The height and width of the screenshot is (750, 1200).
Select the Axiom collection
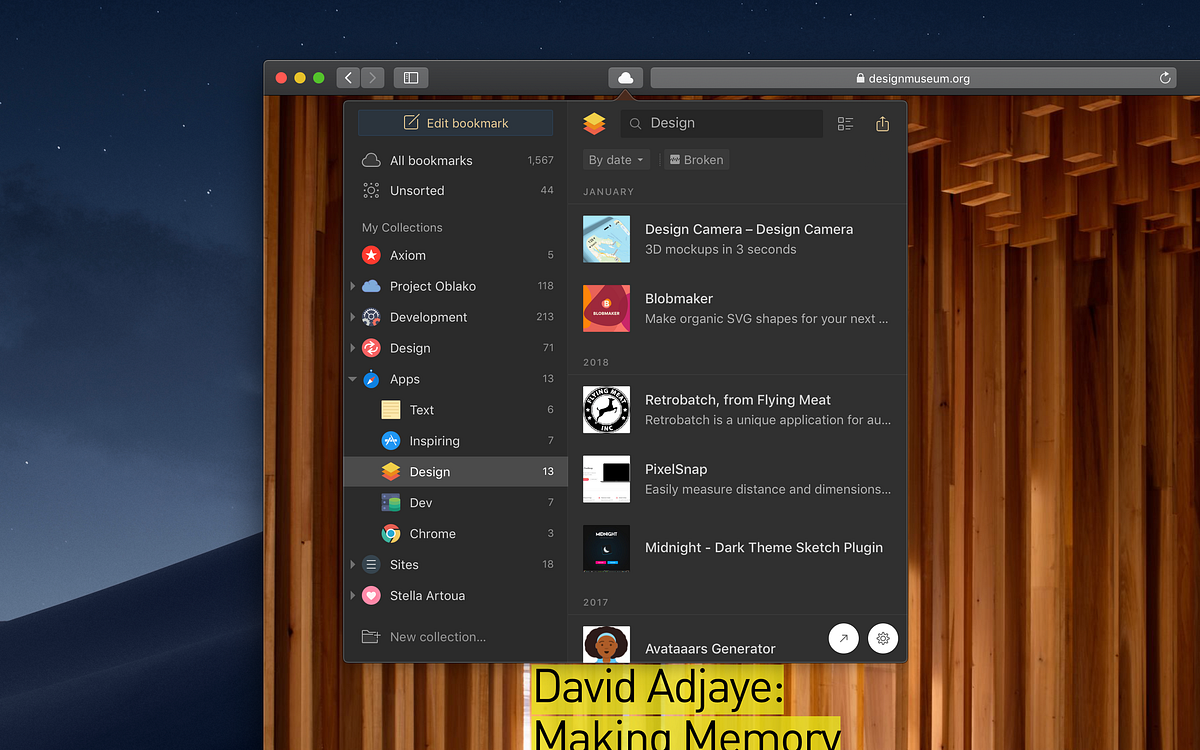point(456,255)
